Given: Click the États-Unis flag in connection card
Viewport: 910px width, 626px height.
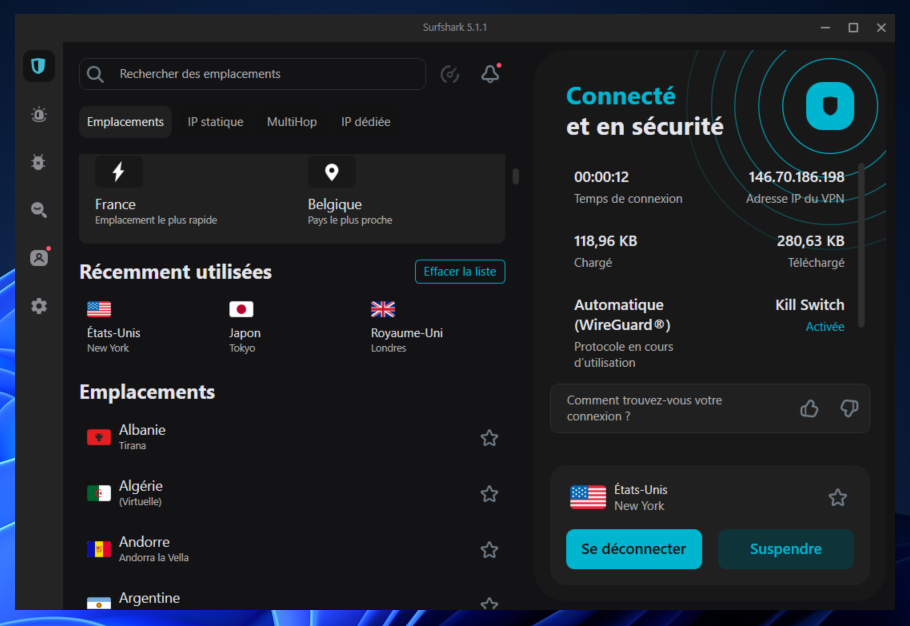Looking at the screenshot, I should [588, 497].
